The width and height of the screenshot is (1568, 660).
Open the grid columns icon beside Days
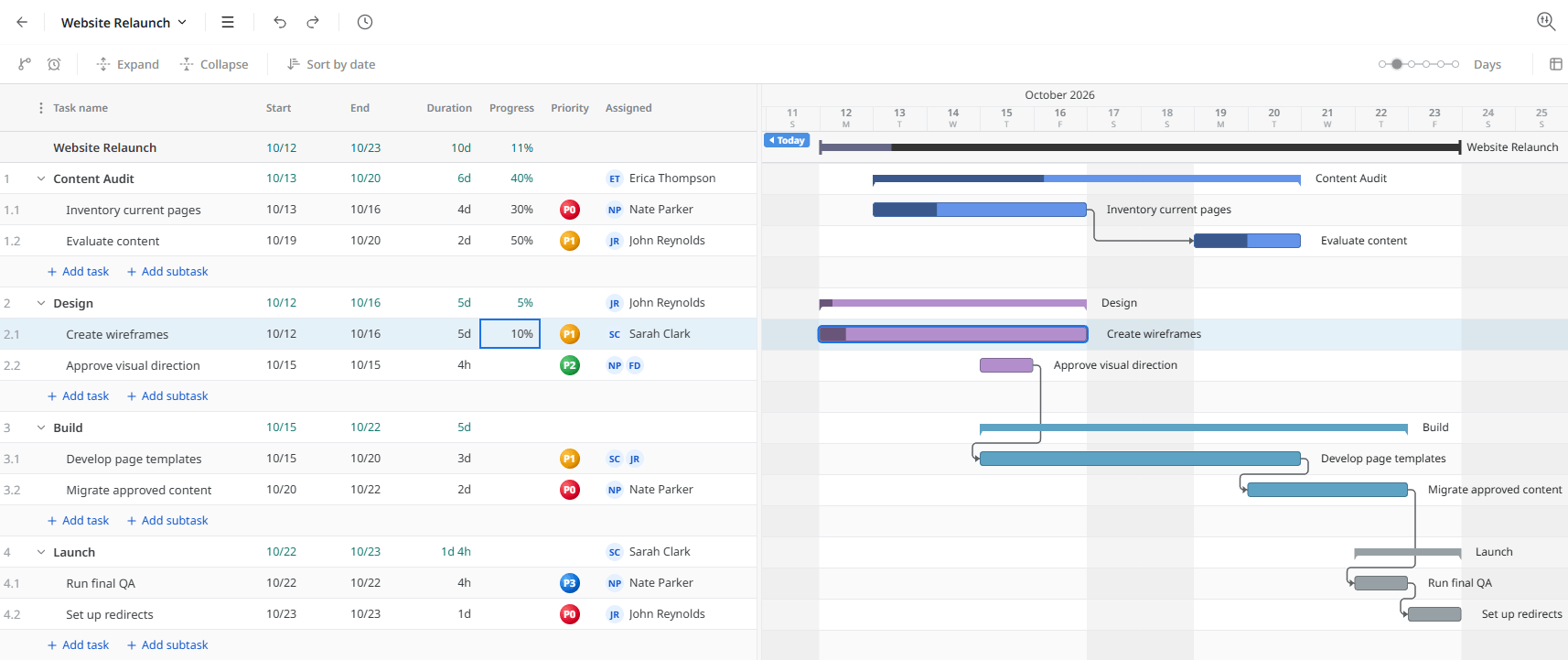(1555, 64)
